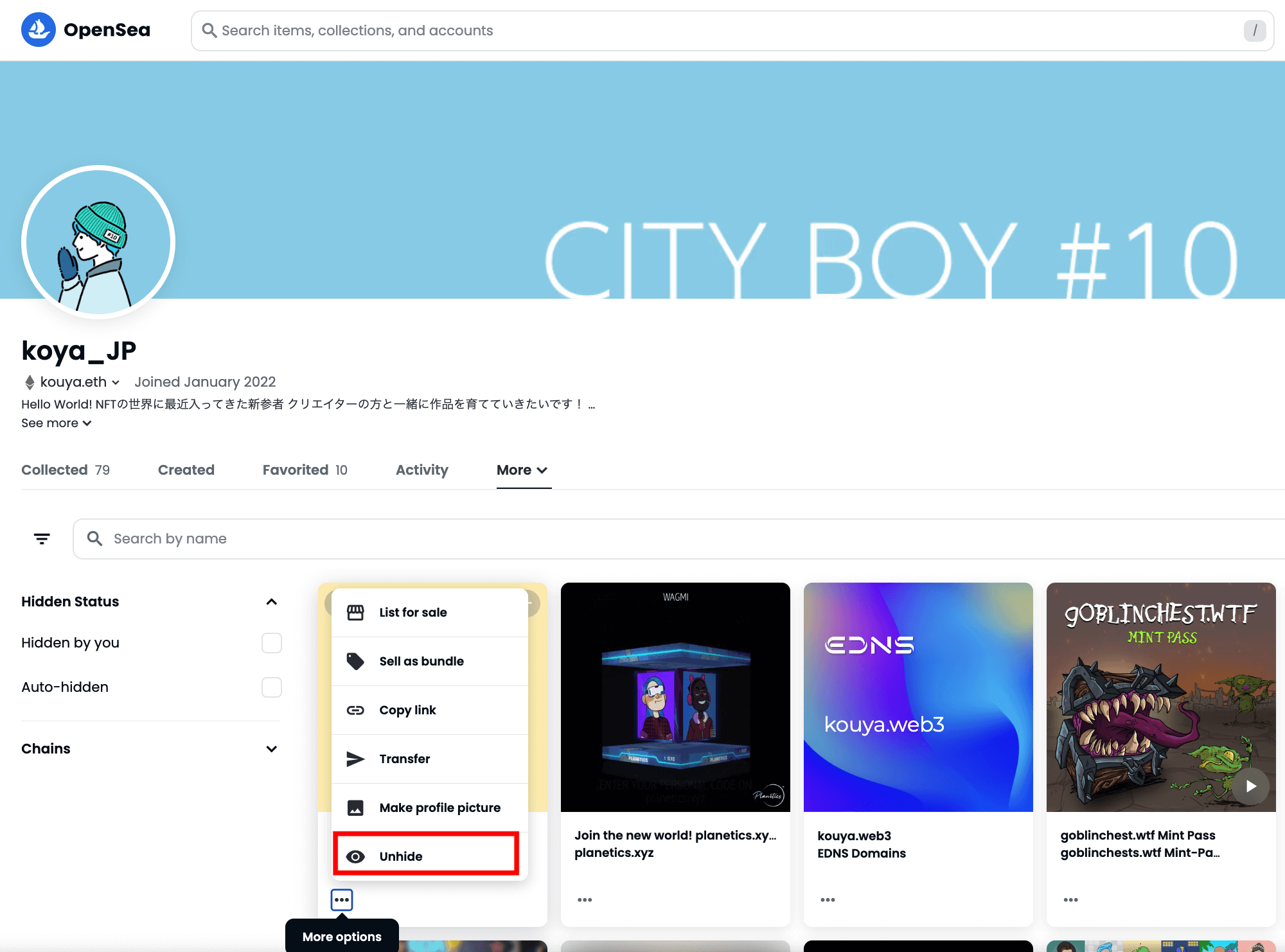Collapse the Hidden Status section
Viewport: 1285px width, 952px height.
point(271,602)
